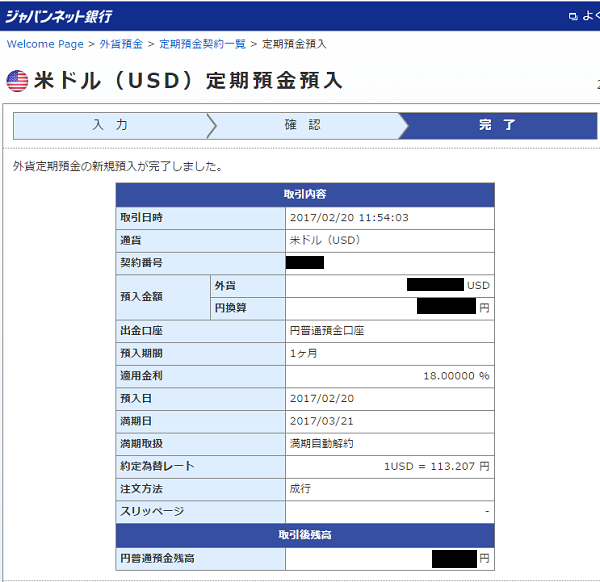Click the 取引後残高 section header
The image size is (600, 582).
[x=305, y=535]
